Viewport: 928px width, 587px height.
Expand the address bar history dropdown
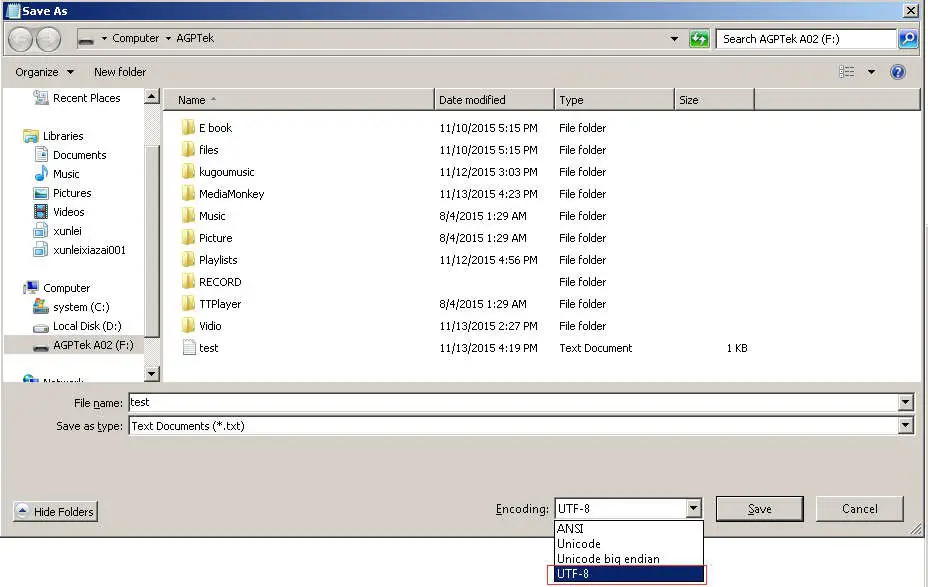pos(674,38)
